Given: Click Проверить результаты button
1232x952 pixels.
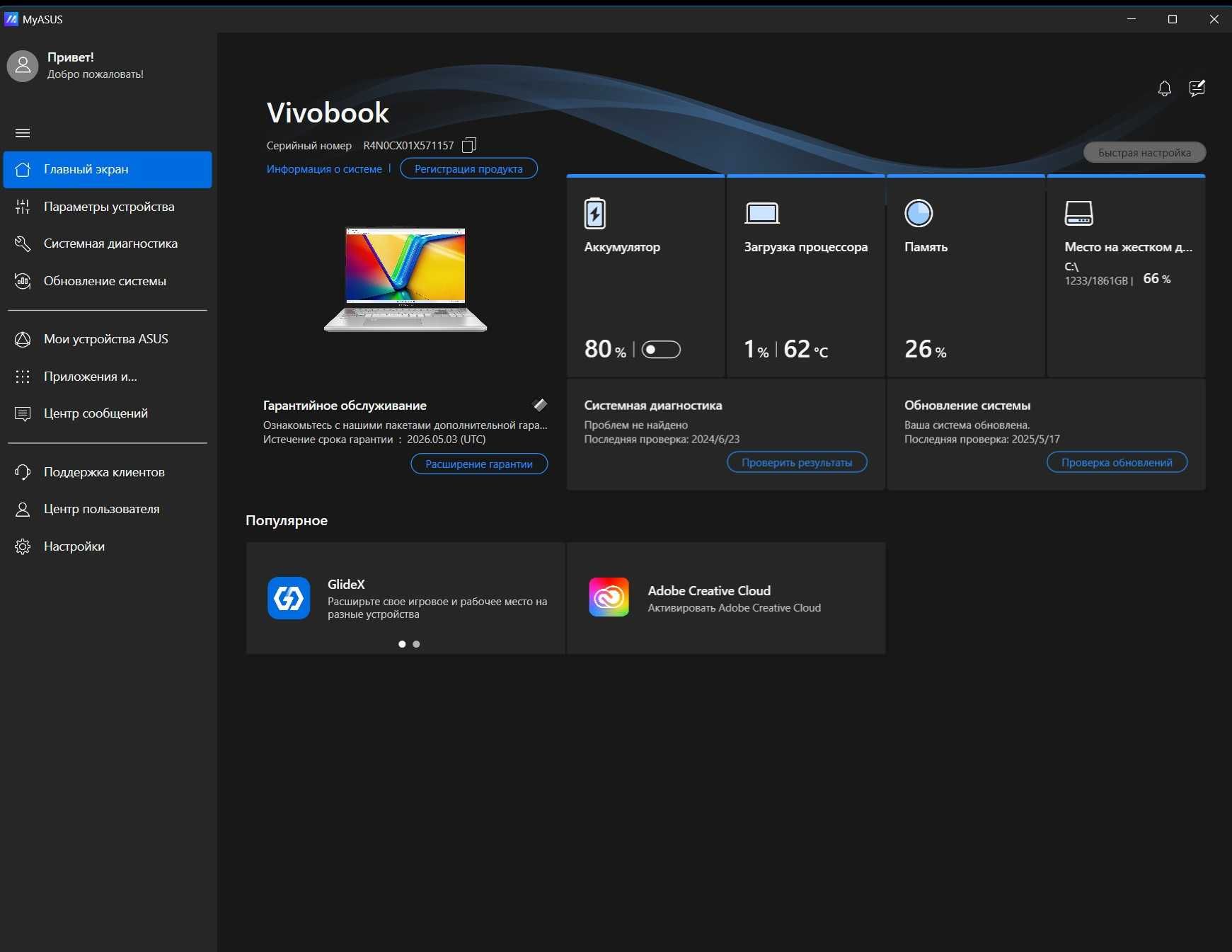Looking at the screenshot, I should click(x=797, y=462).
